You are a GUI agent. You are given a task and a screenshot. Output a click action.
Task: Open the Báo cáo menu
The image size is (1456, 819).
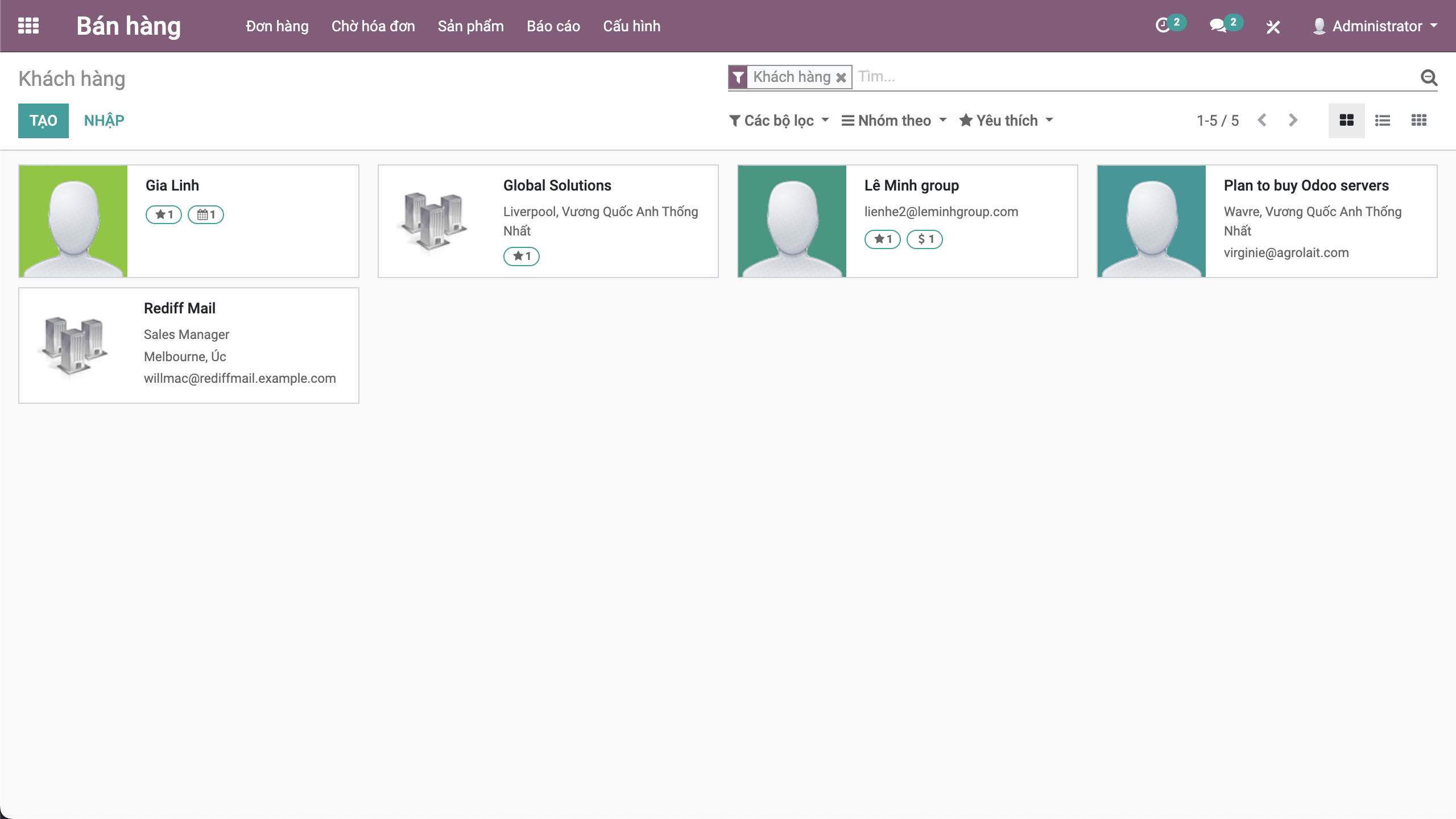click(x=553, y=26)
